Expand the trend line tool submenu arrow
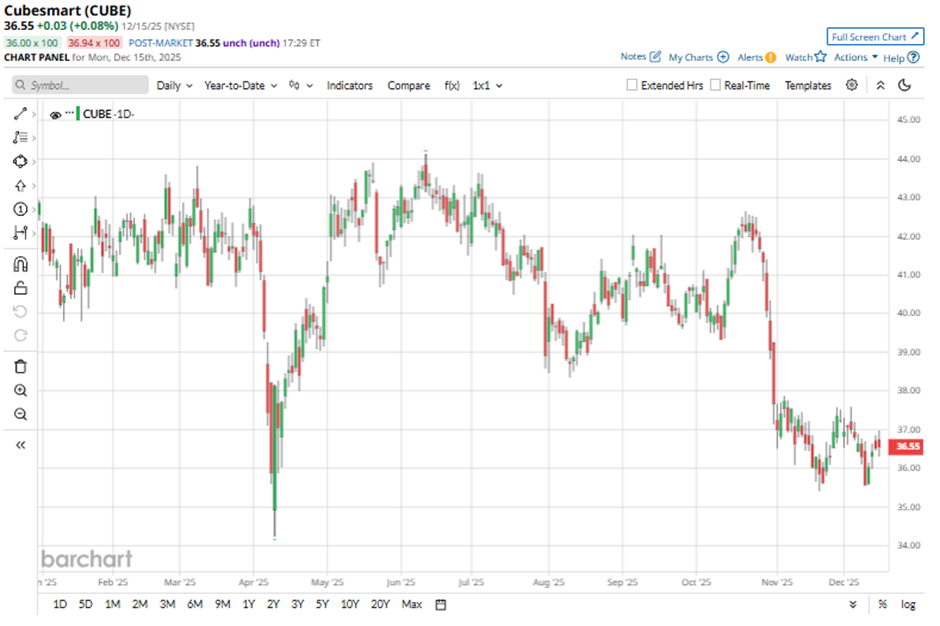This screenshot has height=626, width=940. pos(34,114)
